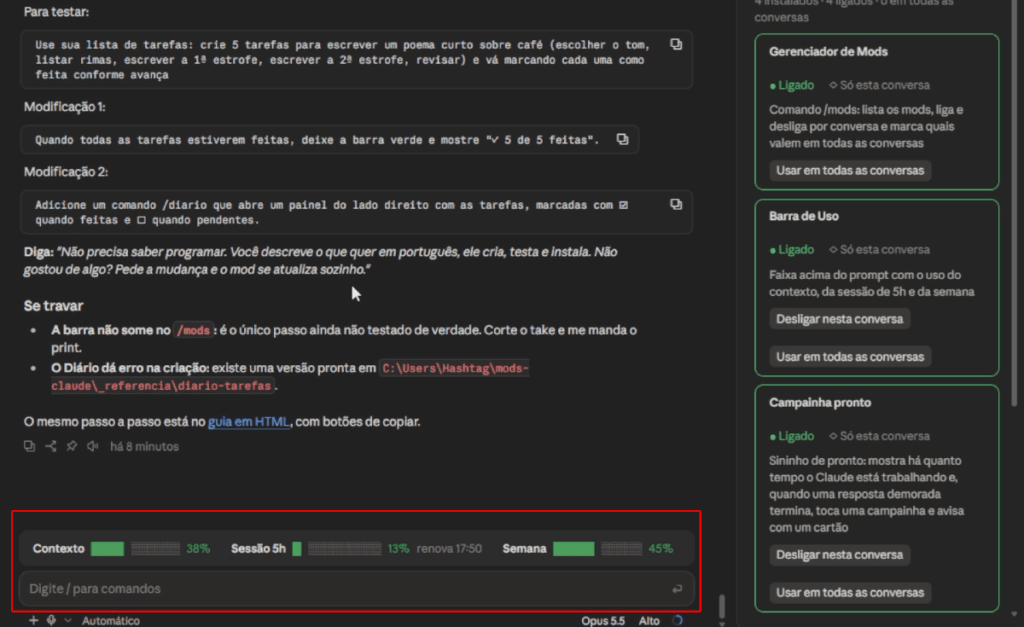The image size is (1024, 627).
Task: Pin the assistant message
Action: [x=72, y=446]
